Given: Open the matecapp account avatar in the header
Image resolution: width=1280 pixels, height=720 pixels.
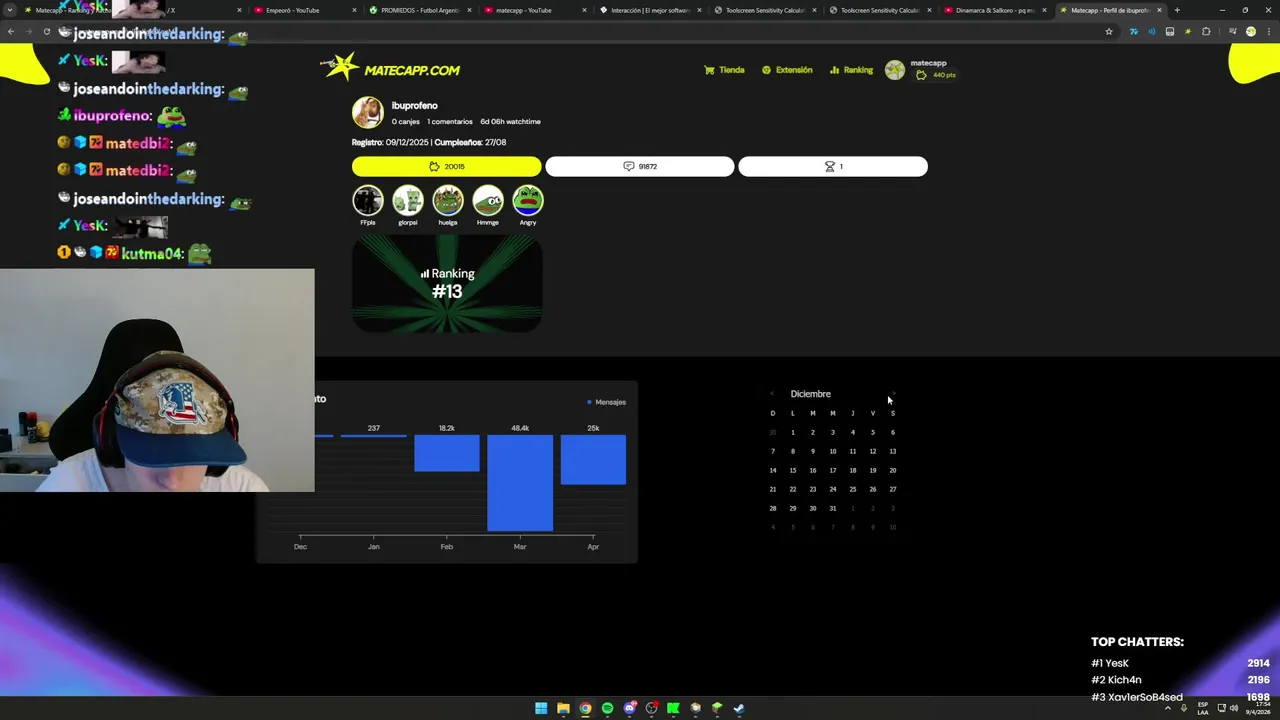Looking at the screenshot, I should 895,70.
